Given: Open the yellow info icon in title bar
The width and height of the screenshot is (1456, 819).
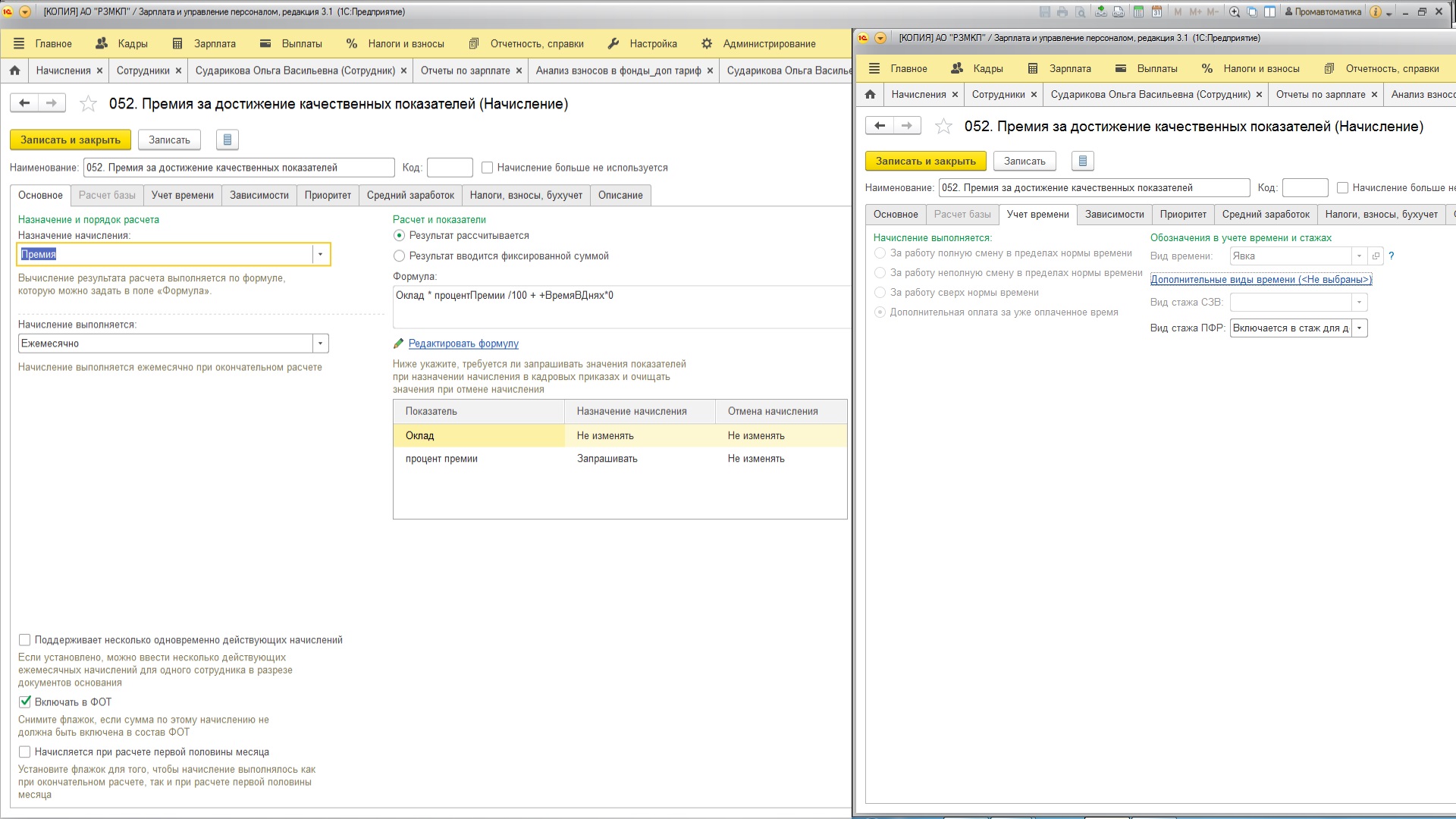Looking at the screenshot, I should (x=1375, y=11).
